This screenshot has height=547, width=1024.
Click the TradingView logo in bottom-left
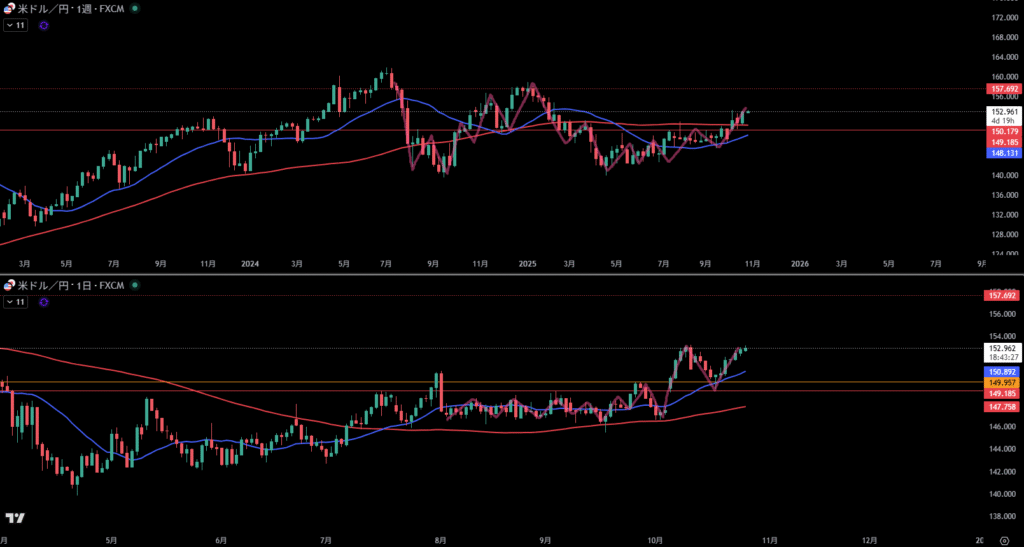click(15, 518)
